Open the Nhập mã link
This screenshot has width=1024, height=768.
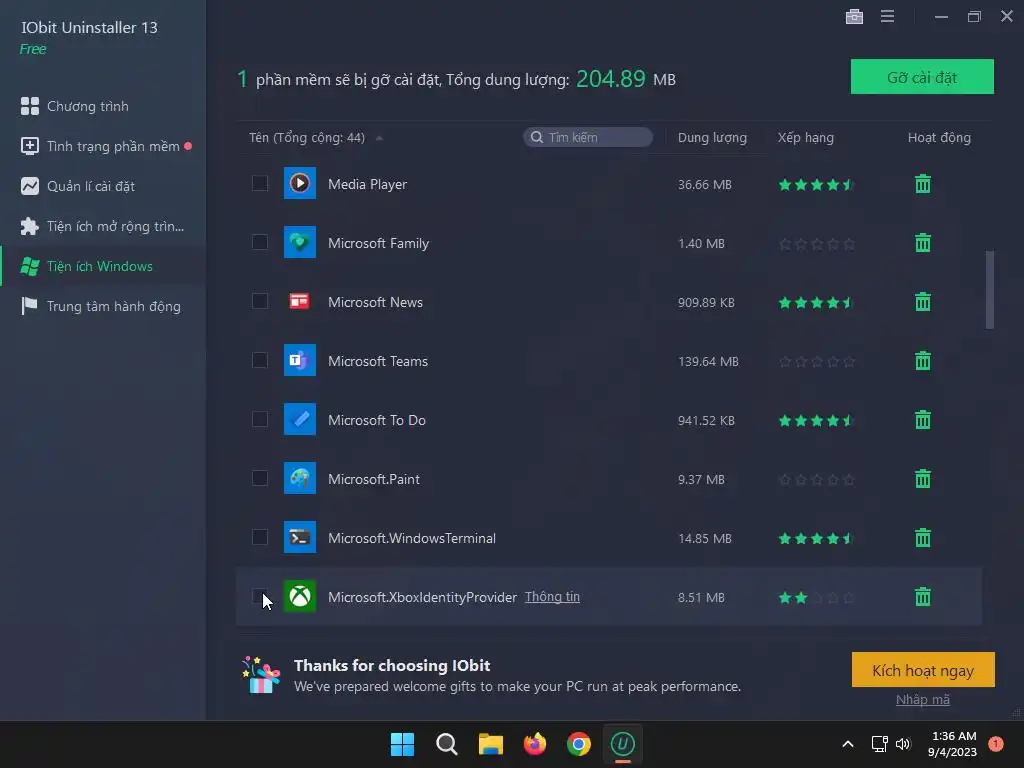click(x=923, y=699)
